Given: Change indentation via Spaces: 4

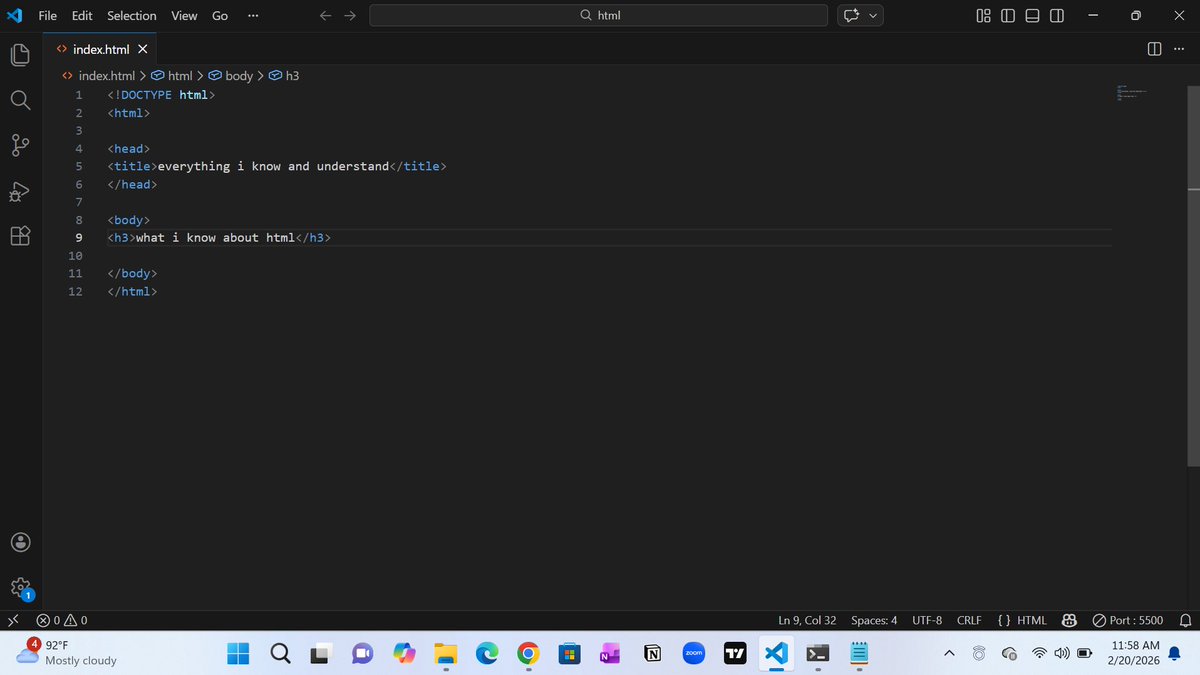Looking at the screenshot, I should pyautogui.click(x=874, y=621).
